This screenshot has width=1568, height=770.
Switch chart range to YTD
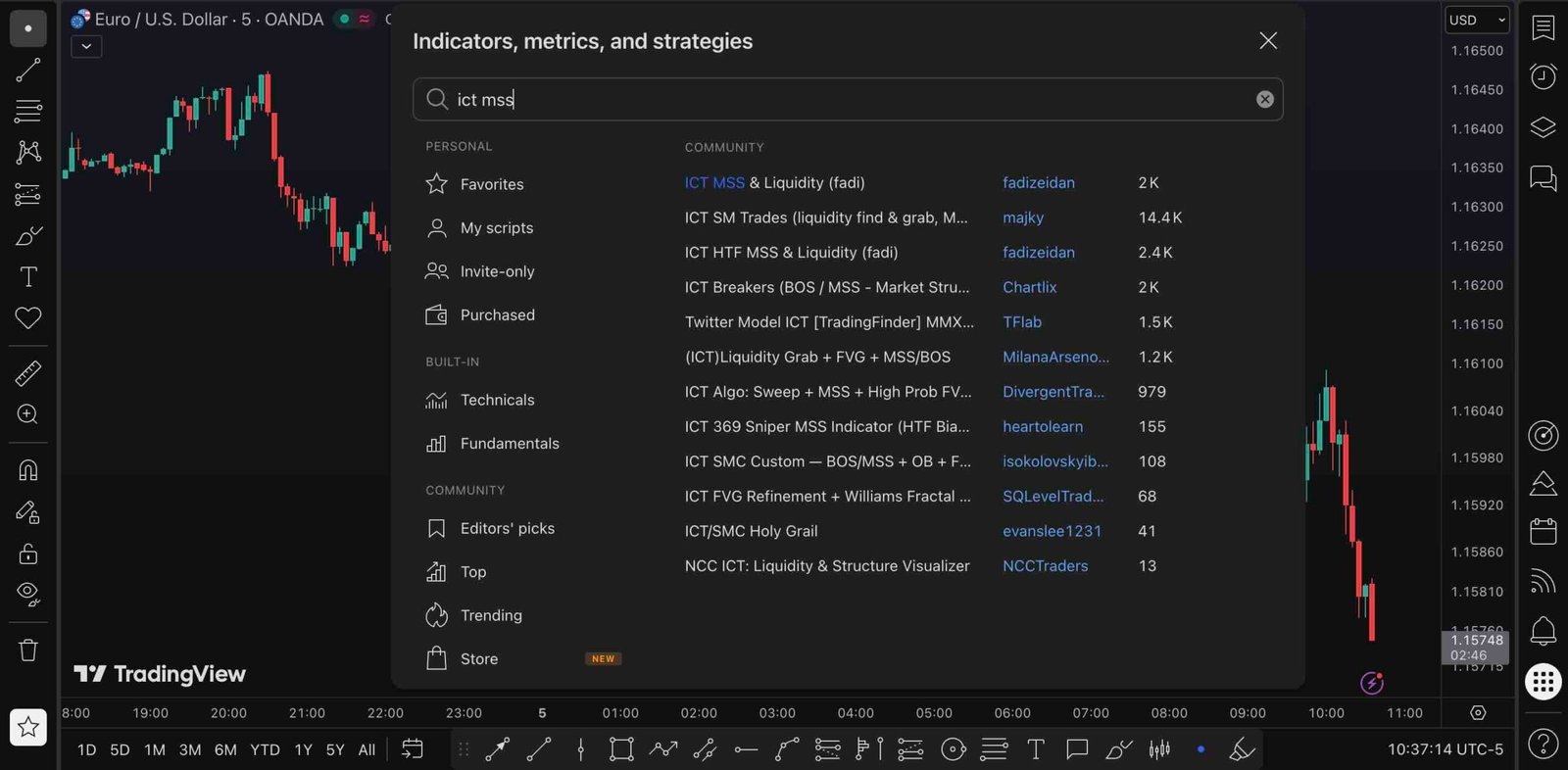pos(265,749)
